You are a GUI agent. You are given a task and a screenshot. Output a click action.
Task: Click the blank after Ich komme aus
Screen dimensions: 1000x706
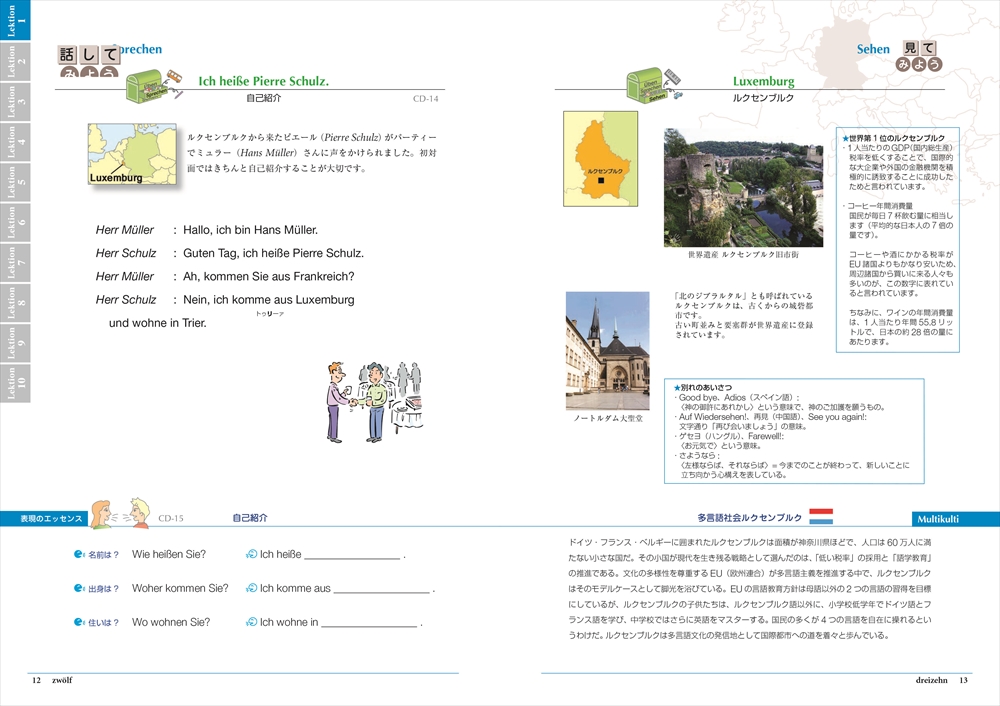(x=381, y=590)
